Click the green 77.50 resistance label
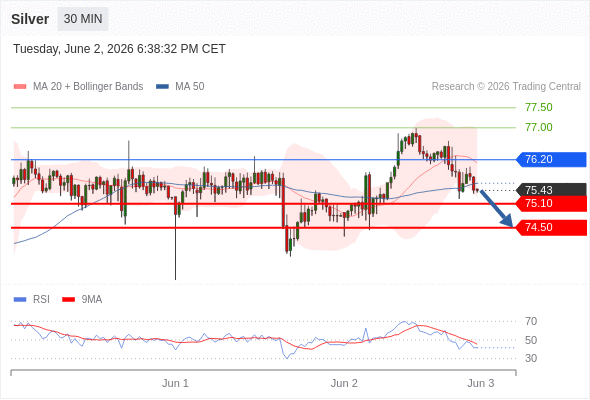The width and height of the screenshot is (590, 400). pyautogui.click(x=539, y=108)
